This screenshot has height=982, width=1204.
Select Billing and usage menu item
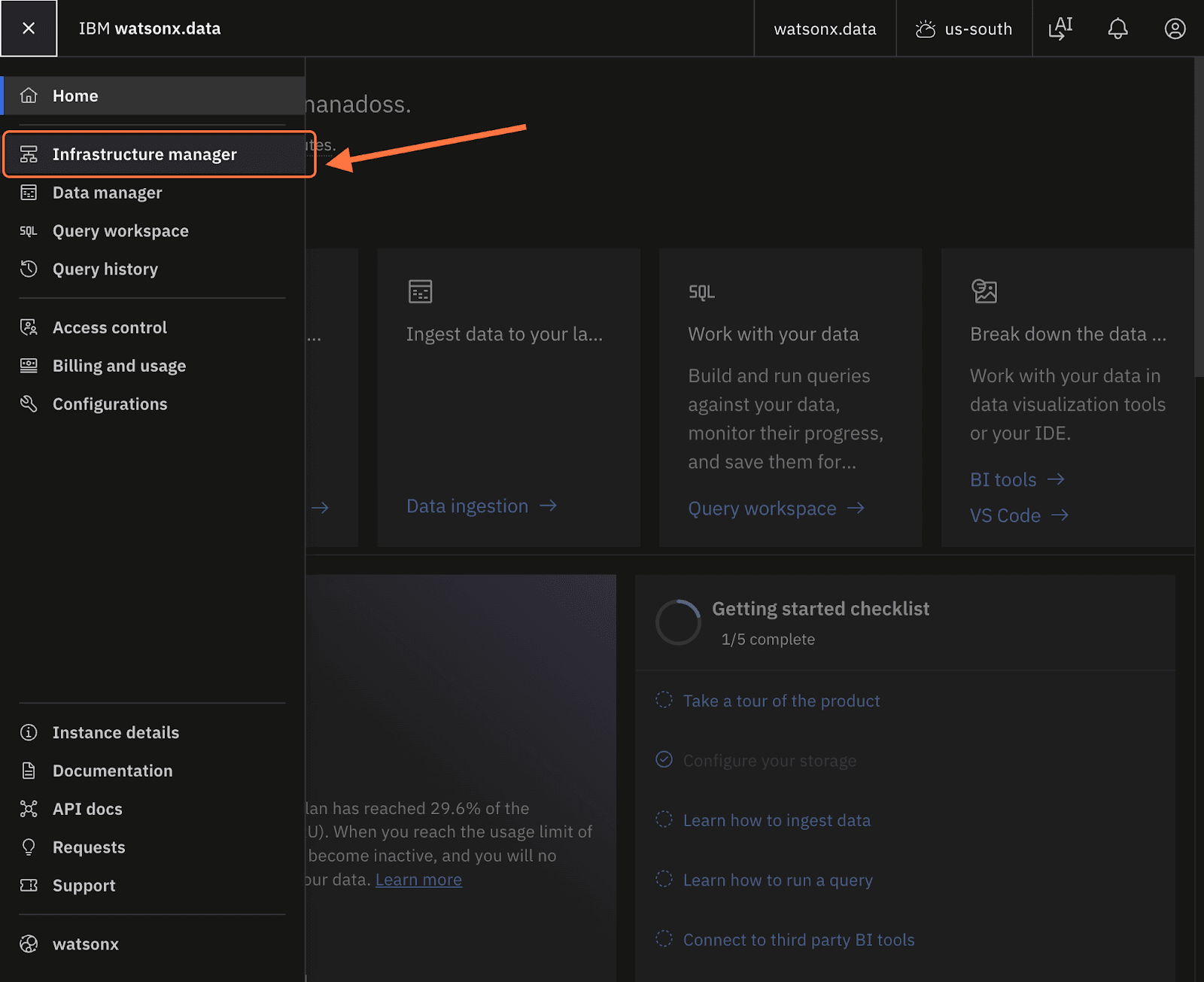coord(119,366)
